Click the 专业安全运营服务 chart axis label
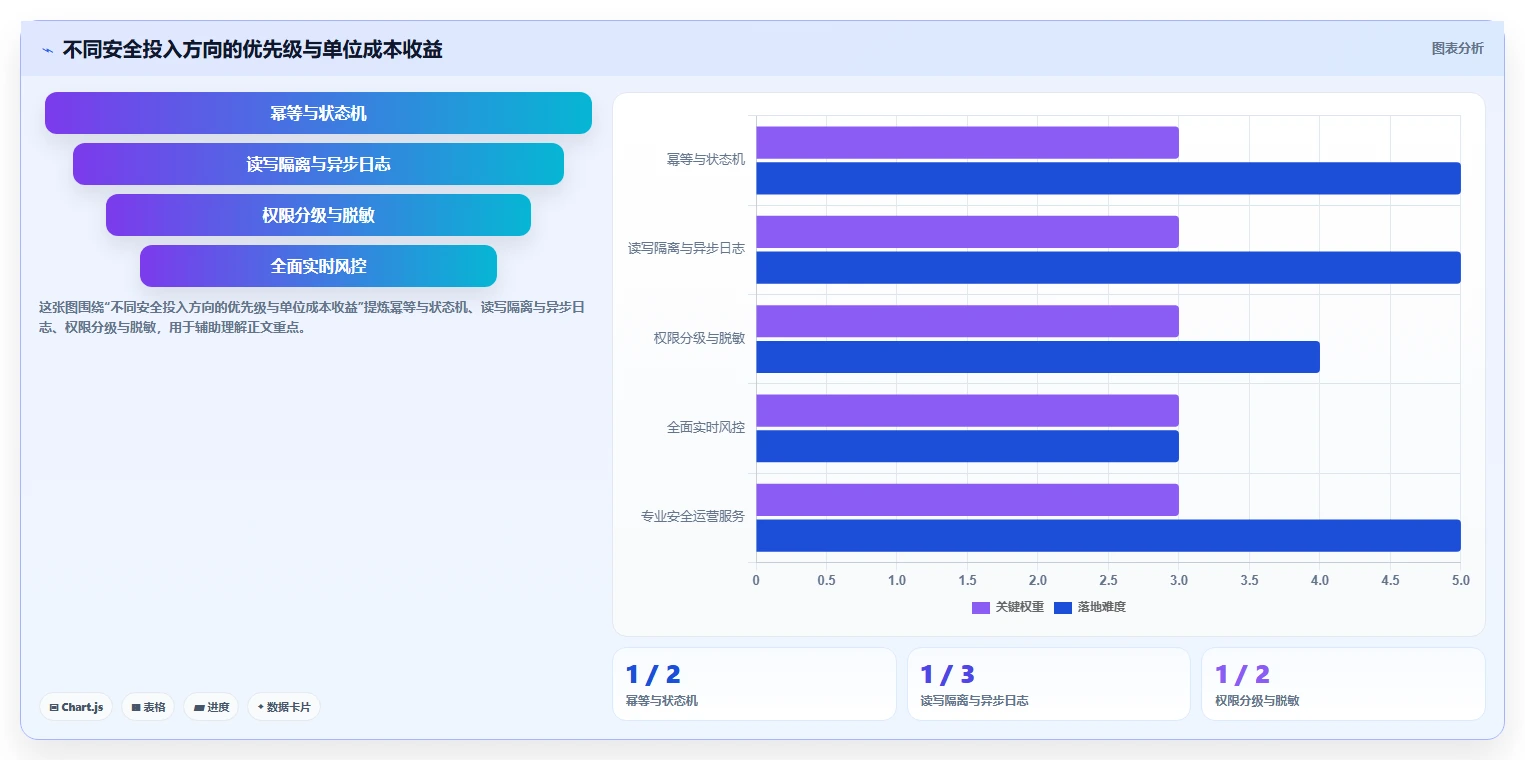The width and height of the screenshot is (1525, 760). [693, 517]
